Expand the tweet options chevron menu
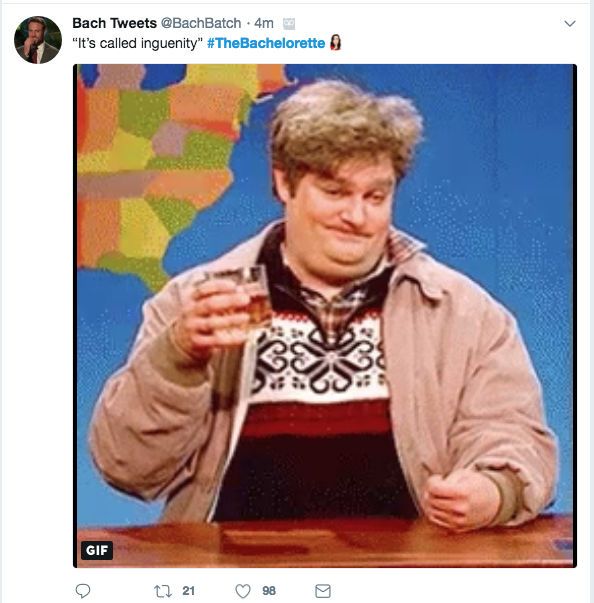The width and height of the screenshot is (594, 603). click(570, 24)
